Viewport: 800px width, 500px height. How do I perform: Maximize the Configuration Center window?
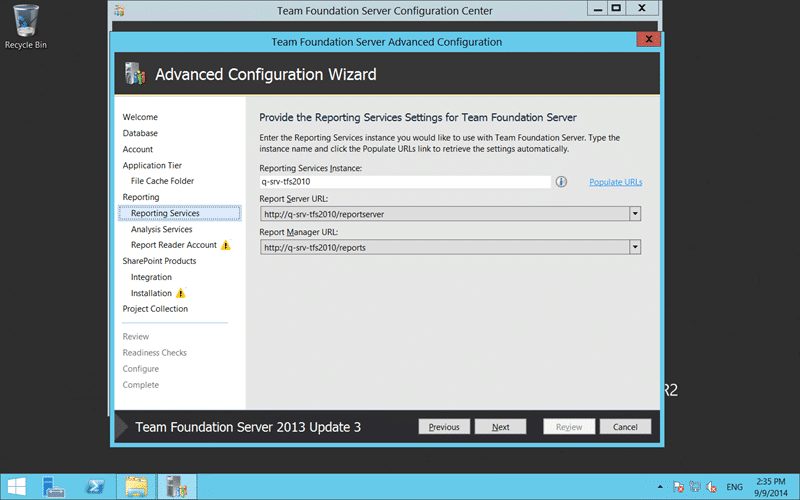coord(616,8)
